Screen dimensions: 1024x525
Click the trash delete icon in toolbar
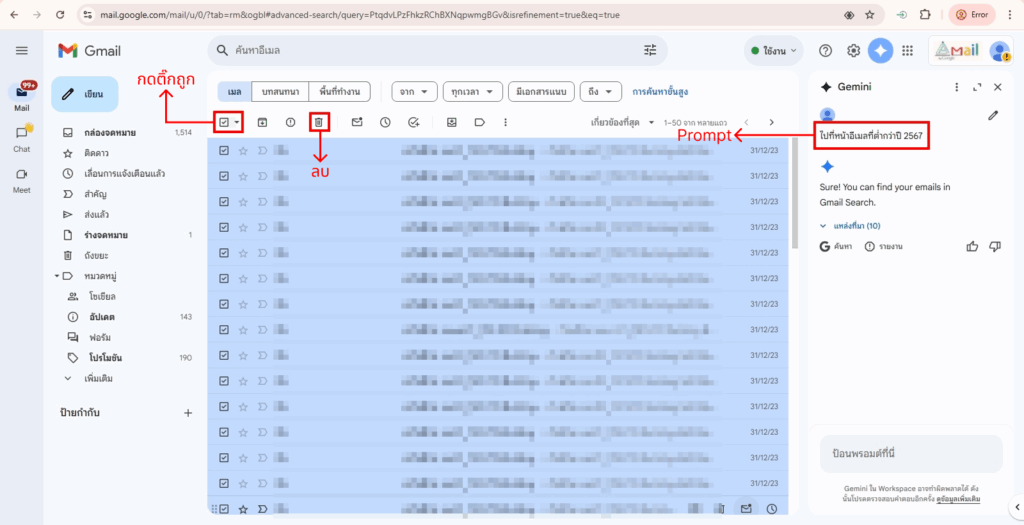coord(318,122)
